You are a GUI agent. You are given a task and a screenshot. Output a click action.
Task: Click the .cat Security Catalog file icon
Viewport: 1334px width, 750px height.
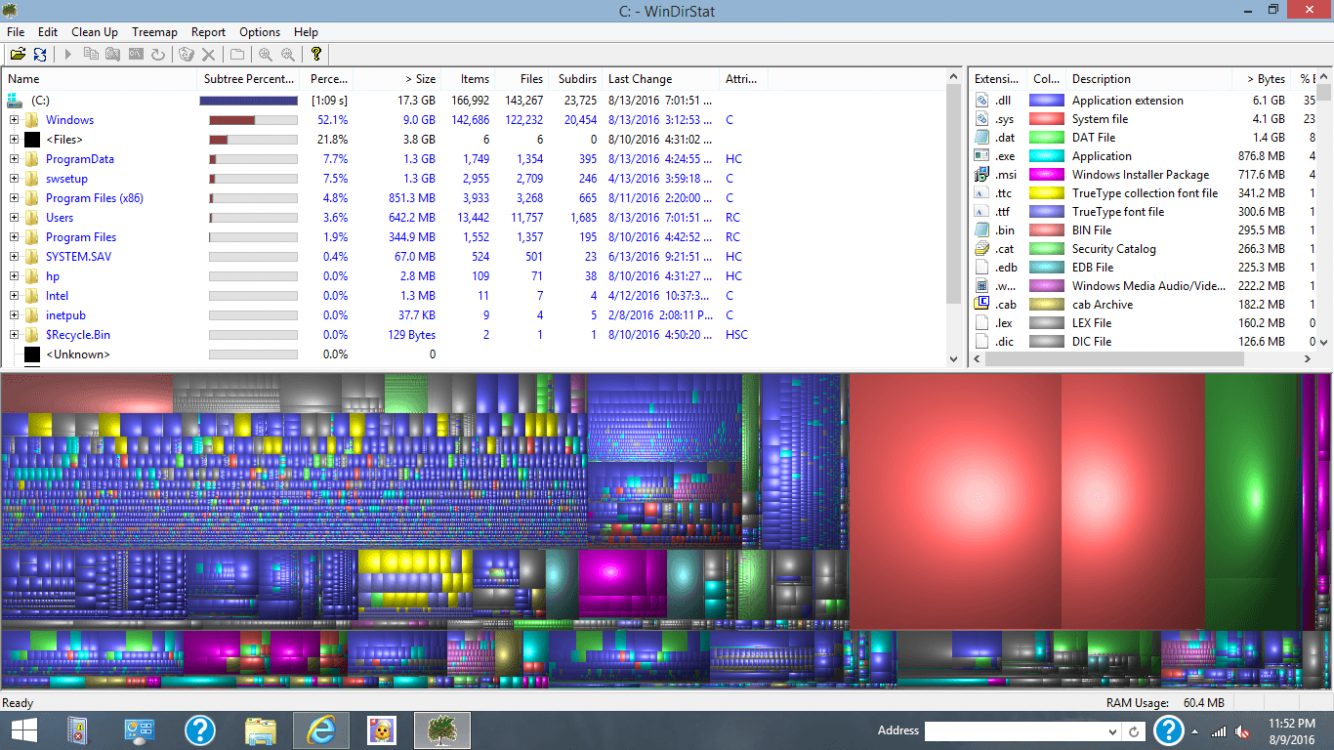tap(982, 249)
